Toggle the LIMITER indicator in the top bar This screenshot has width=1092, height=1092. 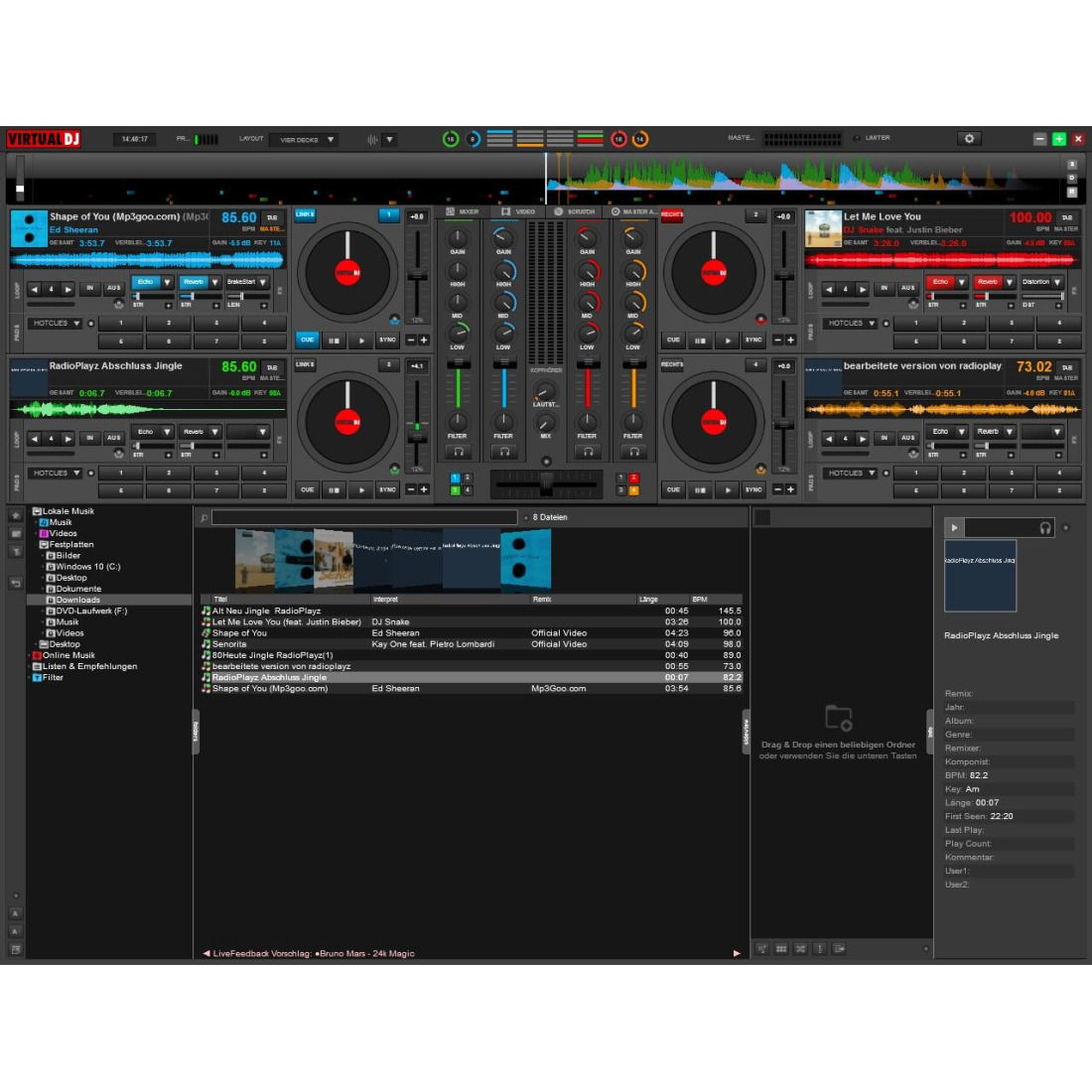click(857, 138)
